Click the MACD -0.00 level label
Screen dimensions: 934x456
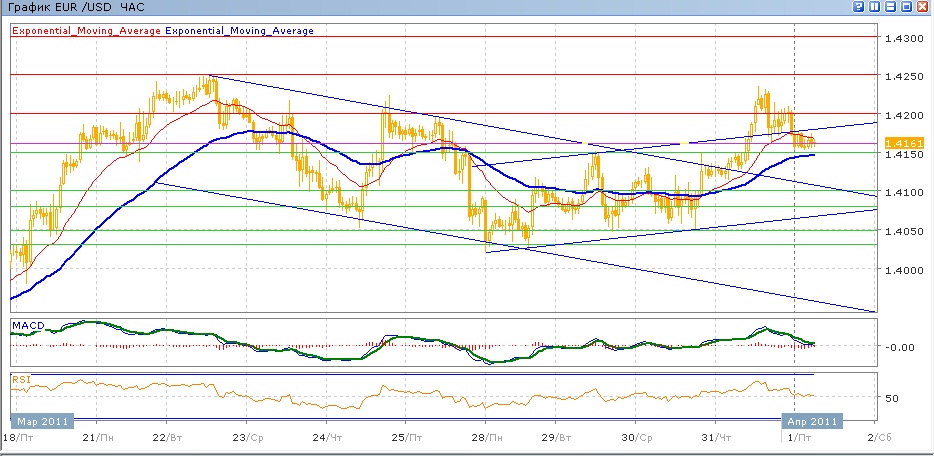[x=899, y=346]
